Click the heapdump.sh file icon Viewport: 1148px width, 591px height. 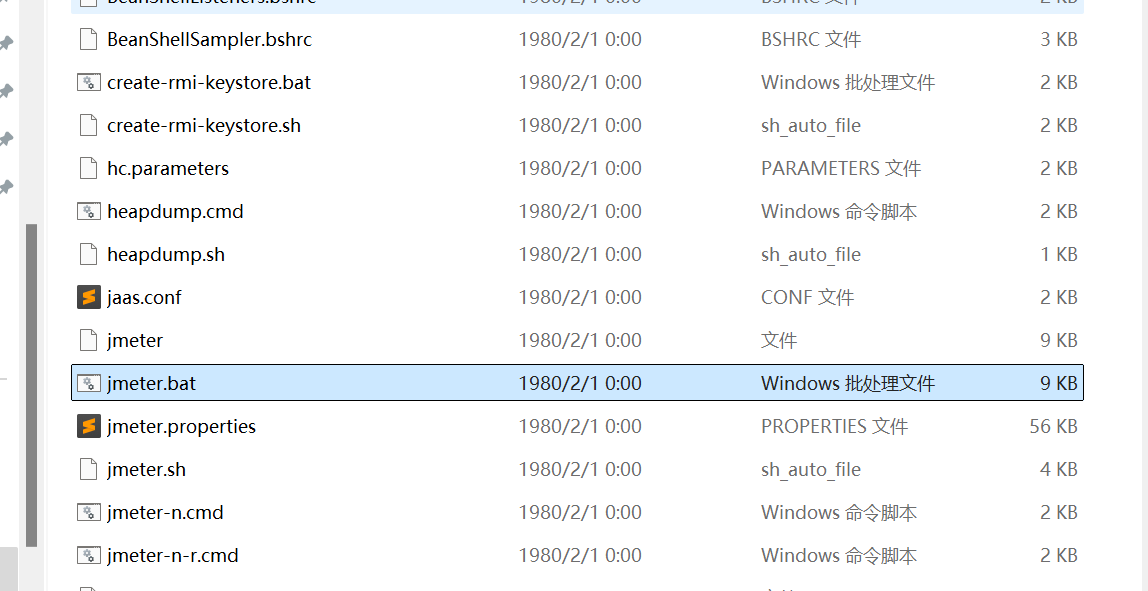[x=88, y=254]
